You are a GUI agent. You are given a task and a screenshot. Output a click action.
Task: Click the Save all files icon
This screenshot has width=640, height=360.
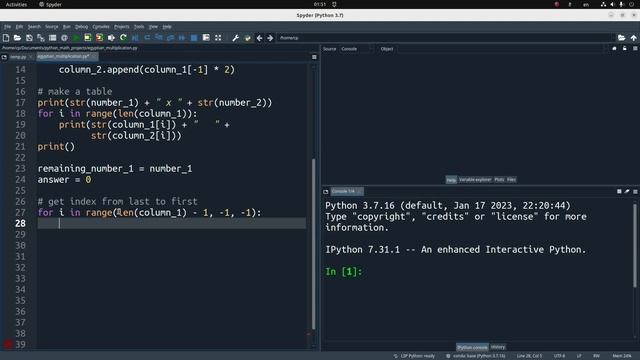[x=41, y=38]
